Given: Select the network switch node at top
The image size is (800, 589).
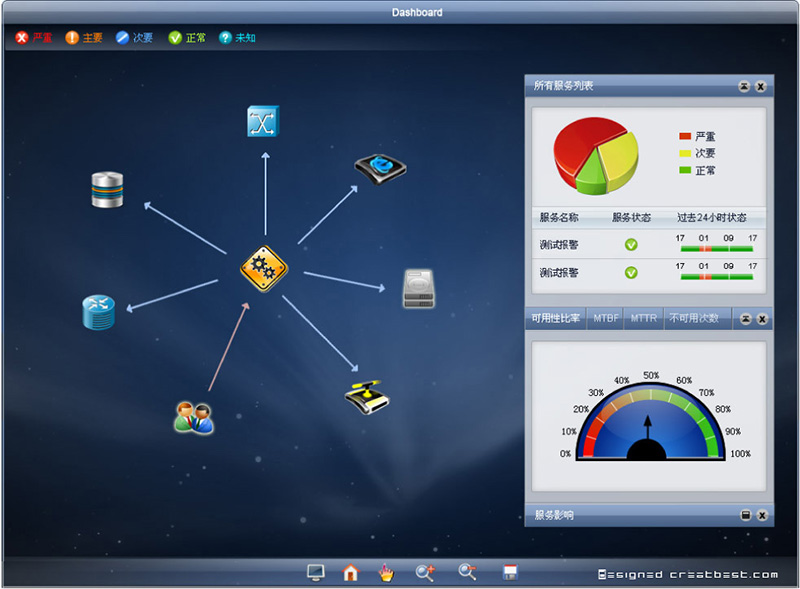Looking at the screenshot, I should click(263, 121).
